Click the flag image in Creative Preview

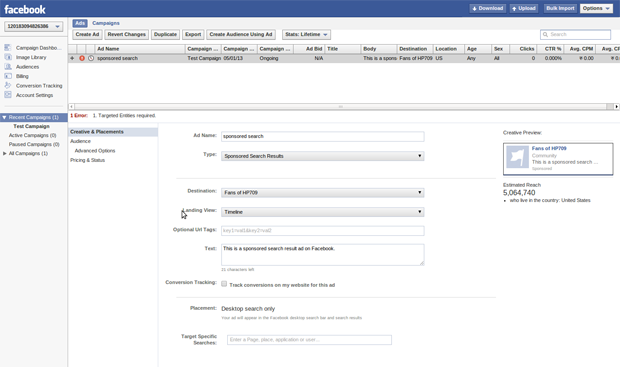518,157
